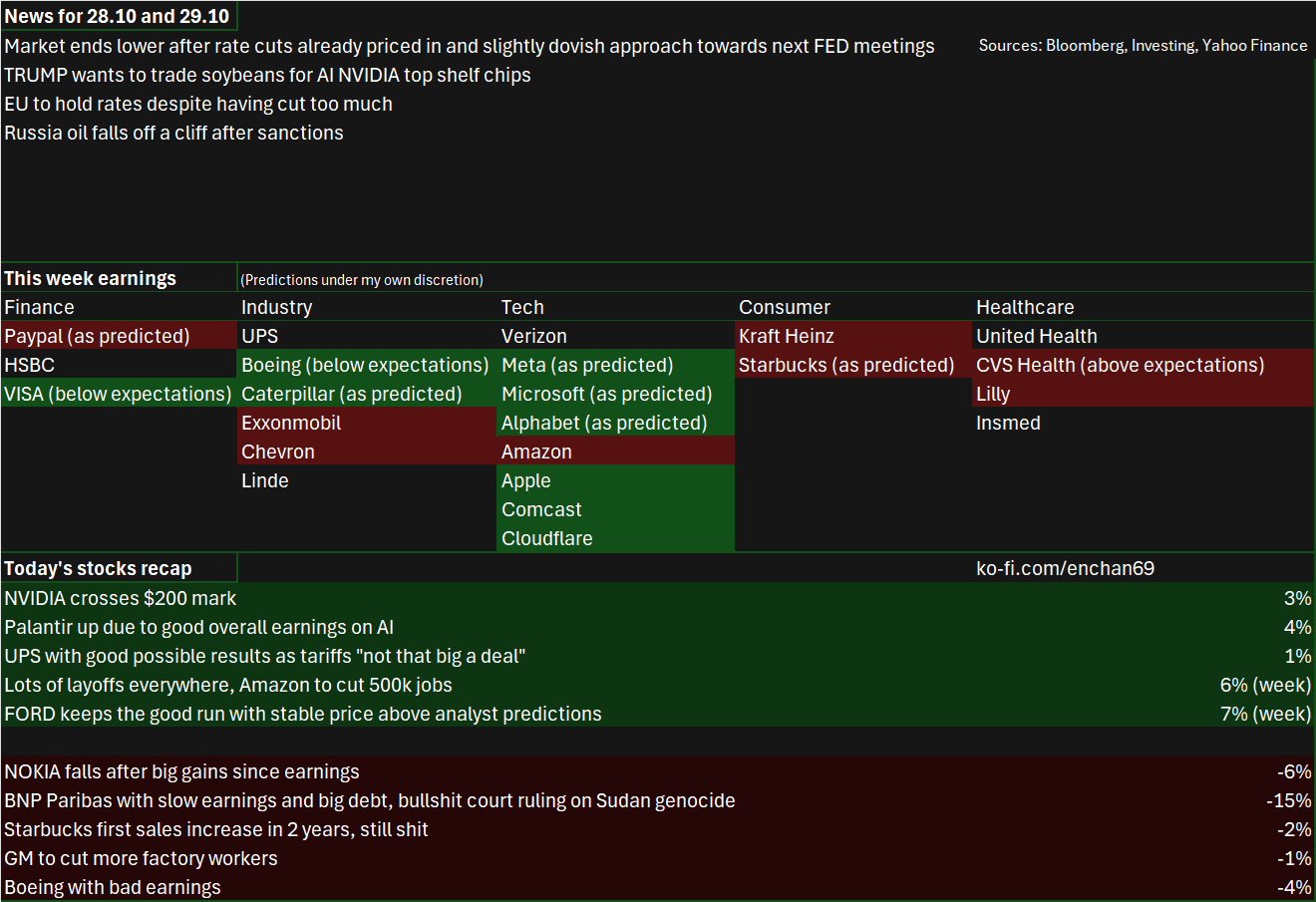Select 'This week earnings' header cell

click(x=119, y=278)
